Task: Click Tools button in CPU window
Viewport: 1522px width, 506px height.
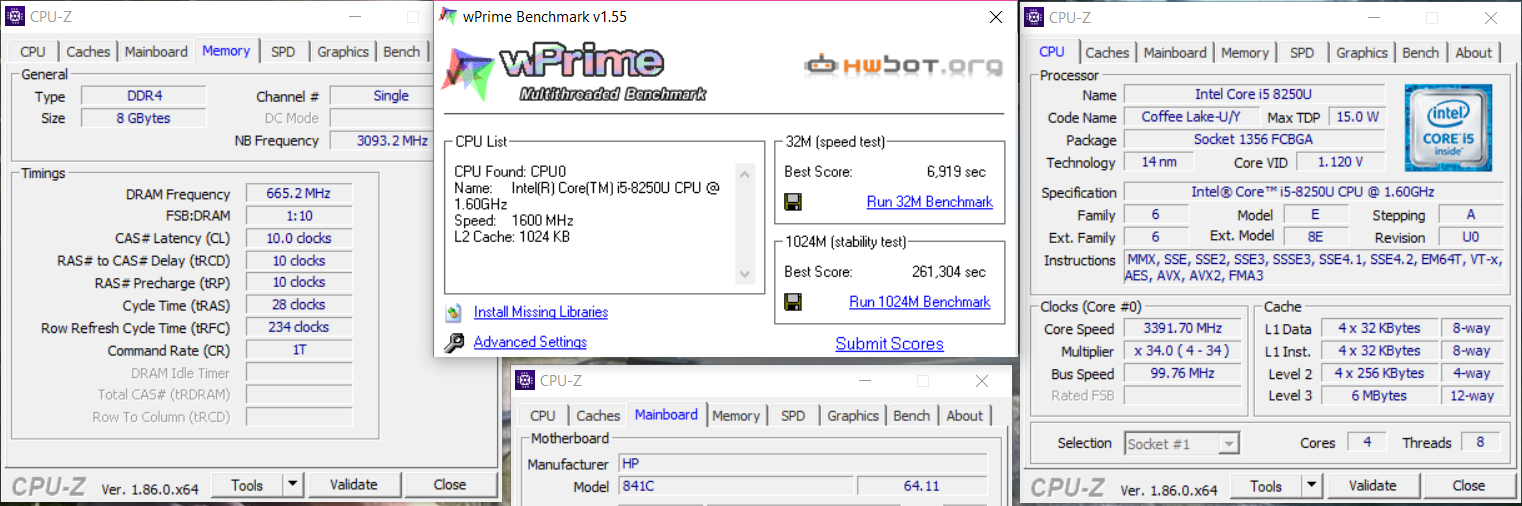Action: tap(1266, 486)
